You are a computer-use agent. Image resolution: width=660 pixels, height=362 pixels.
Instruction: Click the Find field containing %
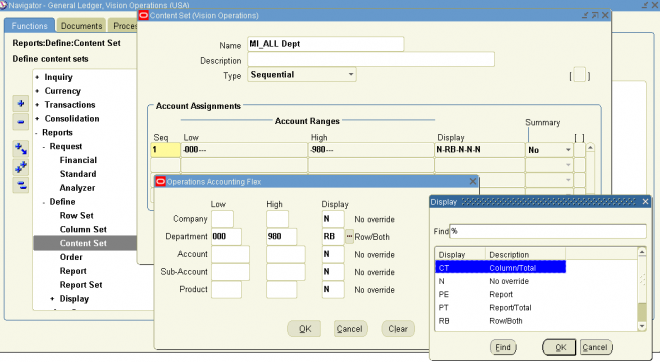click(548, 231)
